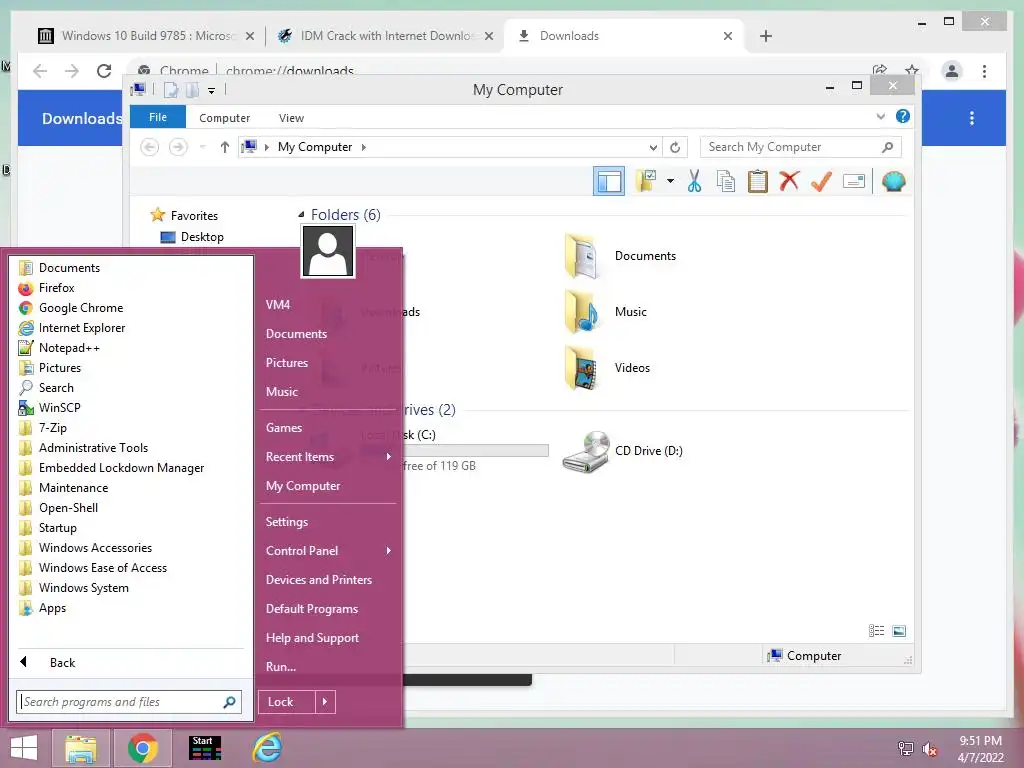The width and height of the screenshot is (1024, 768).
Task: Reload the Chrome downloads page
Action: click(x=104, y=71)
